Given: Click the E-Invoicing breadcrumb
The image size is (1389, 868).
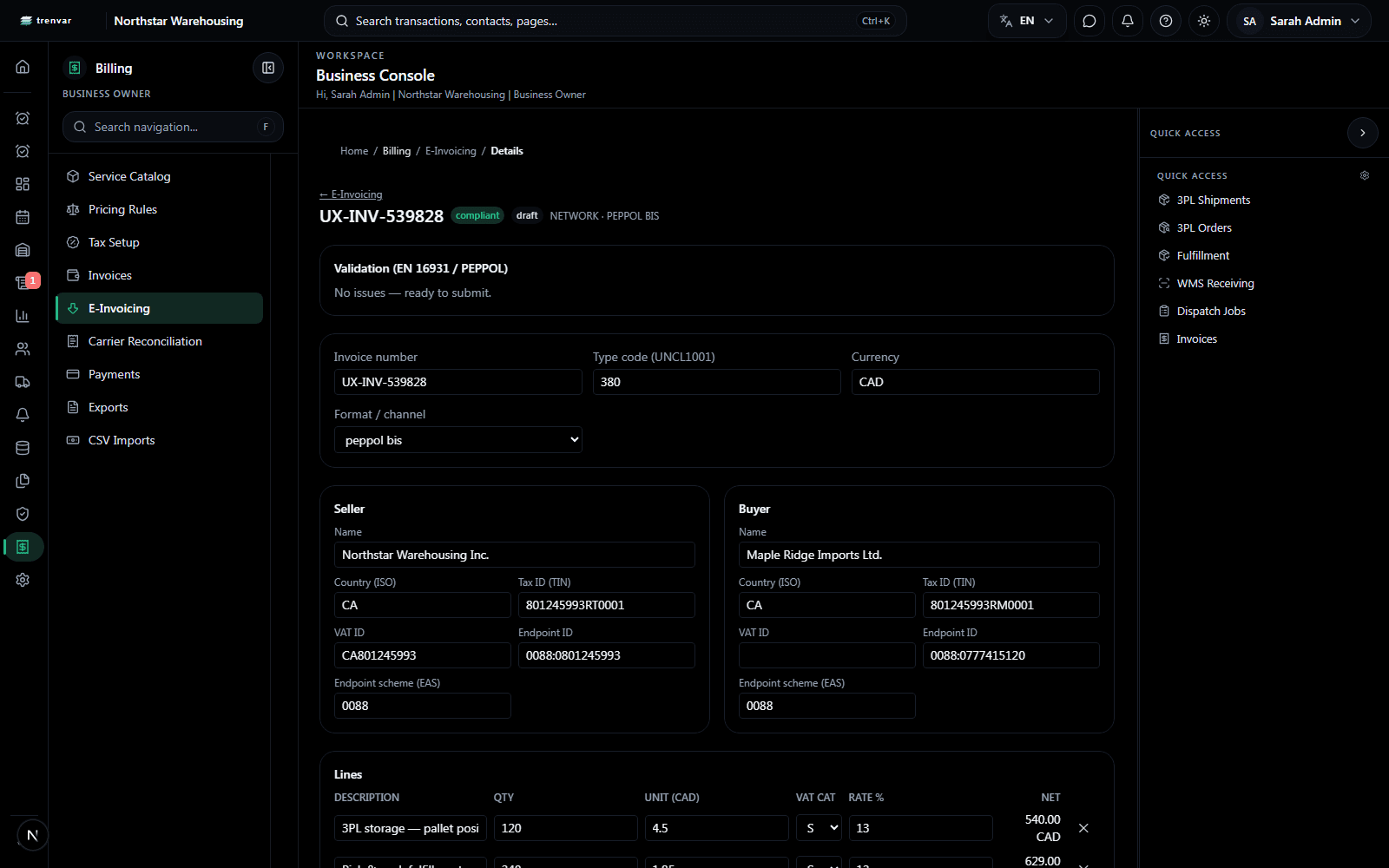Looking at the screenshot, I should point(451,151).
